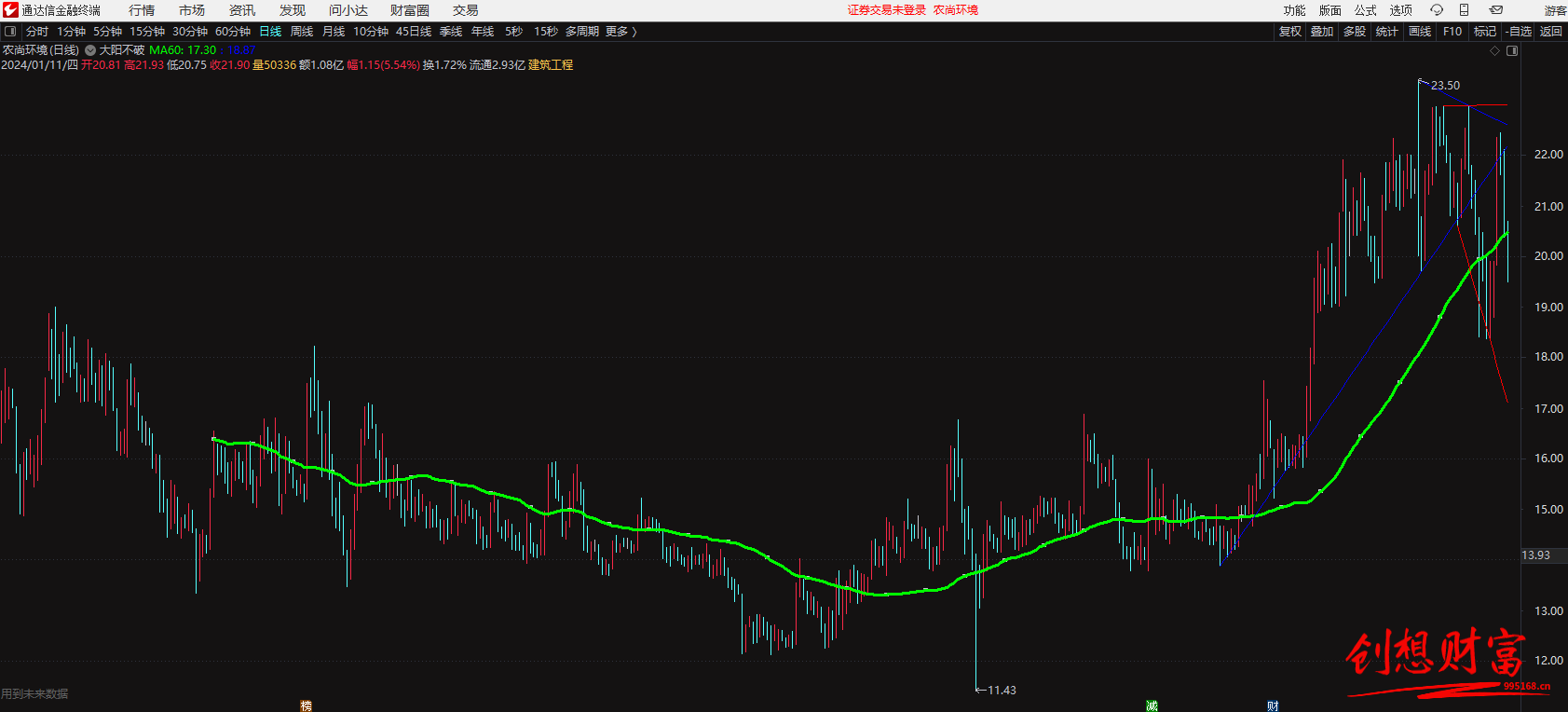This screenshot has width=1568, height=712.
Task: Open the 财富圈 menu
Action: click(410, 10)
